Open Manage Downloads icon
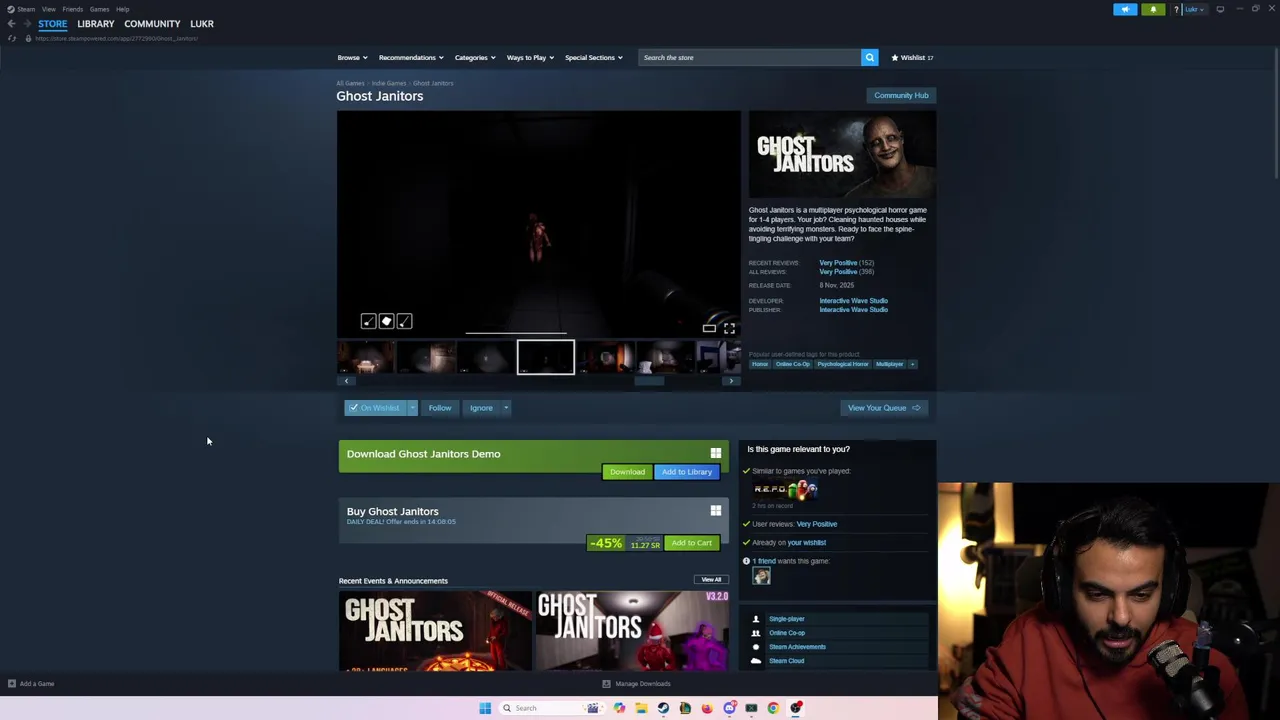Image resolution: width=1280 pixels, height=720 pixels. tap(606, 684)
